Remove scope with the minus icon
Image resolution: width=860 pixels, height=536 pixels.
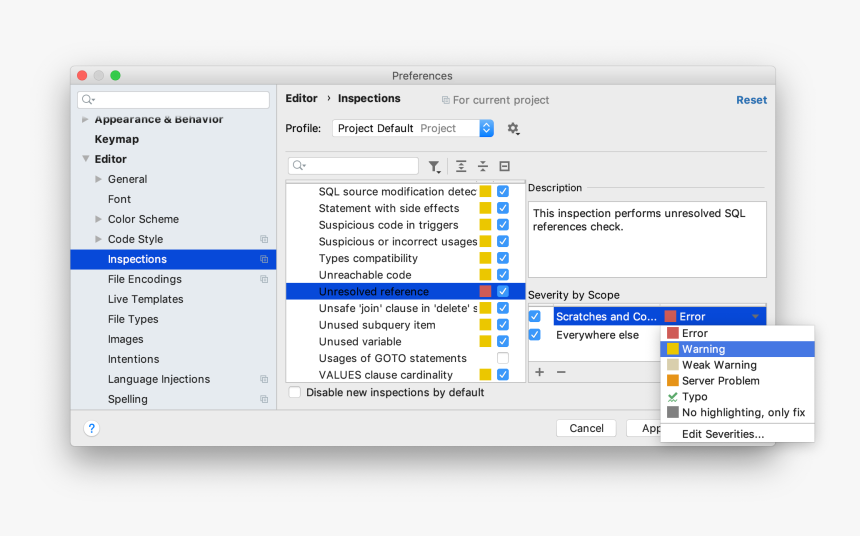(561, 372)
